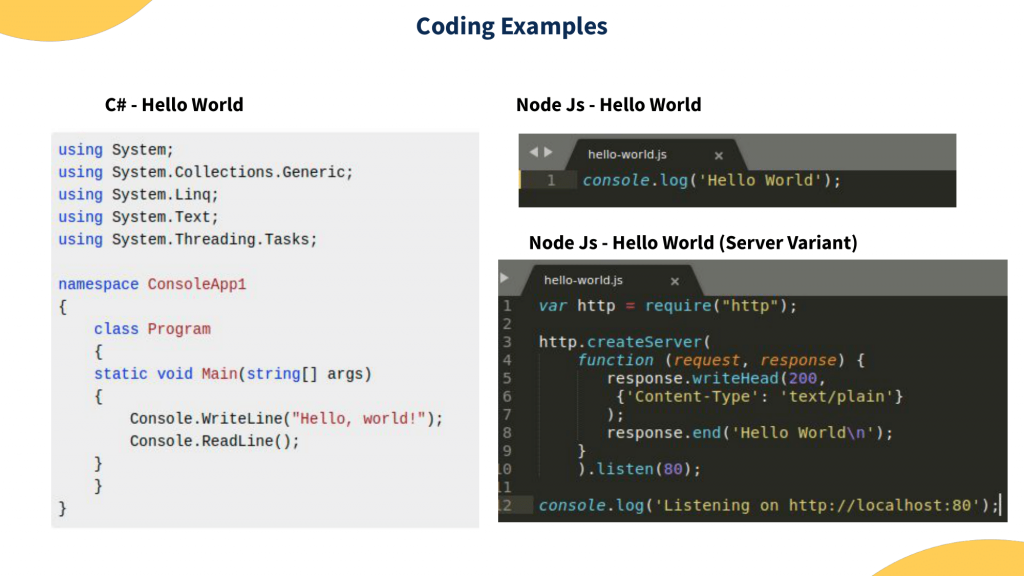Click 'using System.Threading.Tasks;' line
Screen dimensions: 1024x576
click(187, 239)
